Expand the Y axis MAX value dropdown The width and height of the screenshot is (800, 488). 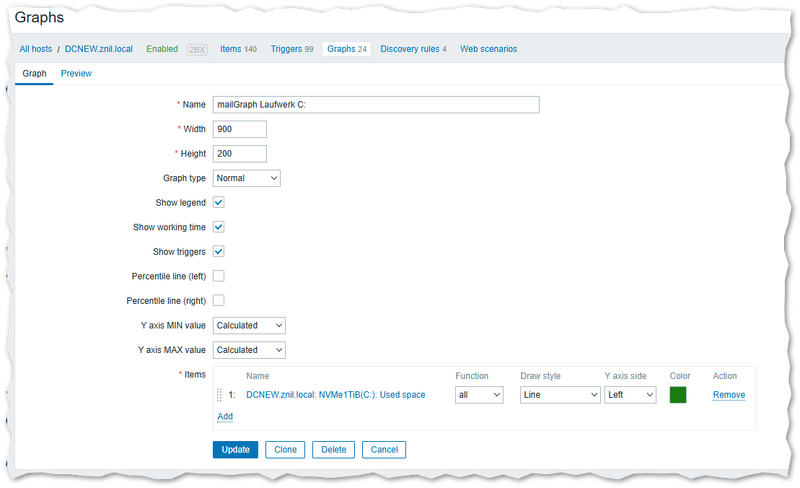tap(249, 350)
